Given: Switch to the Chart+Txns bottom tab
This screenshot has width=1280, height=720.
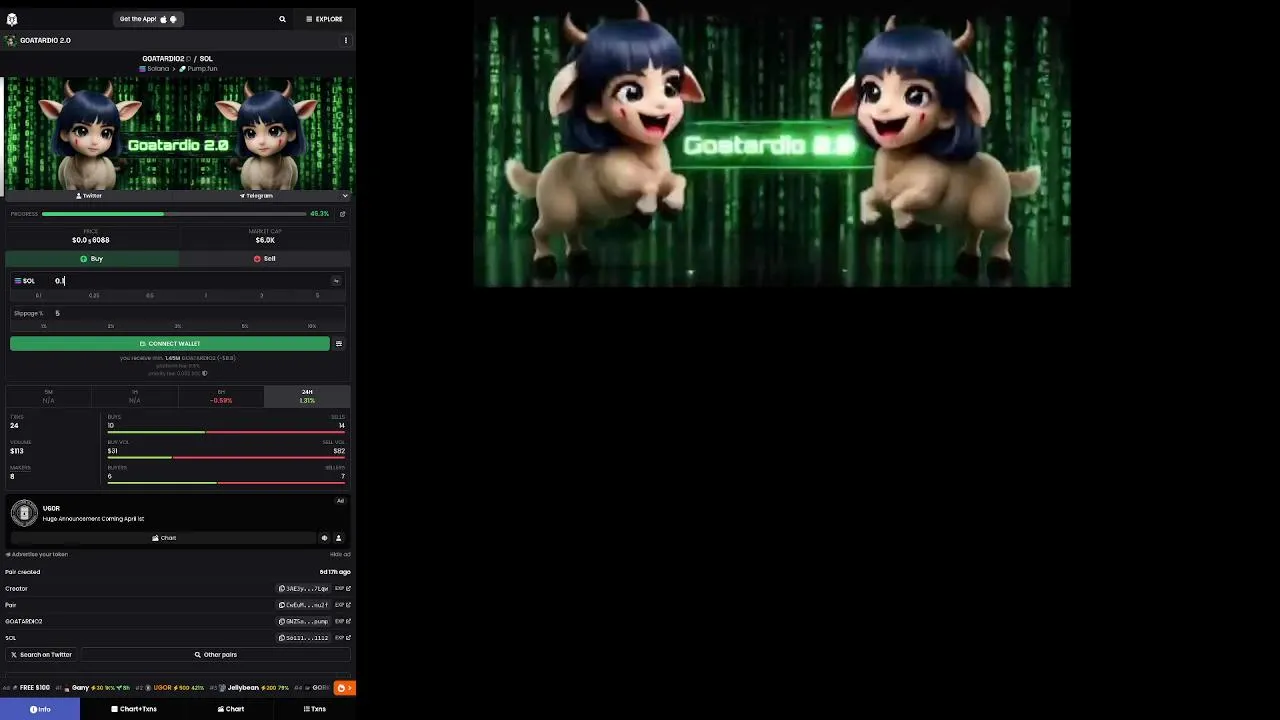Looking at the screenshot, I should [134, 709].
